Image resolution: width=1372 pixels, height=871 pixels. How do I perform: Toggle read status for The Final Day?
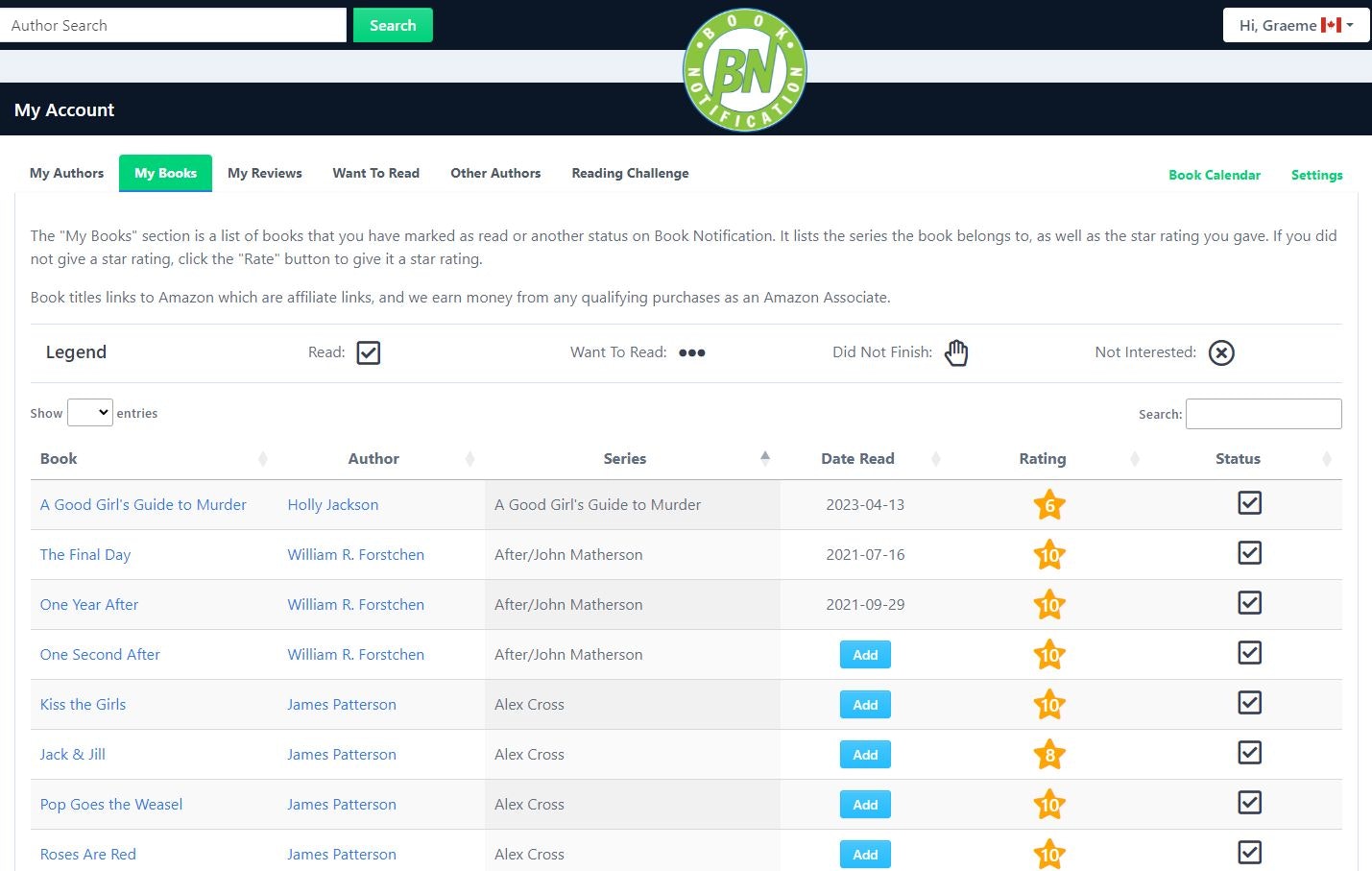coord(1249,553)
